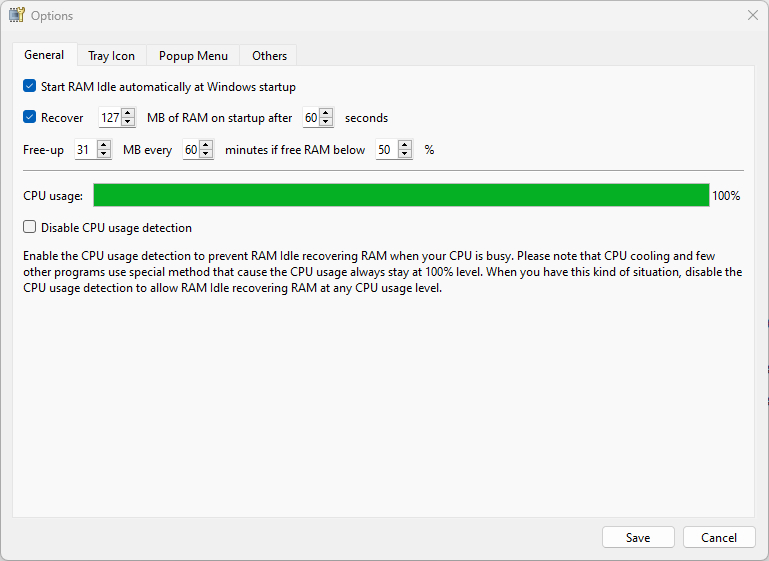
Task: Click the 'Enable the CPU usage detection' help paragraph
Action: point(383,272)
